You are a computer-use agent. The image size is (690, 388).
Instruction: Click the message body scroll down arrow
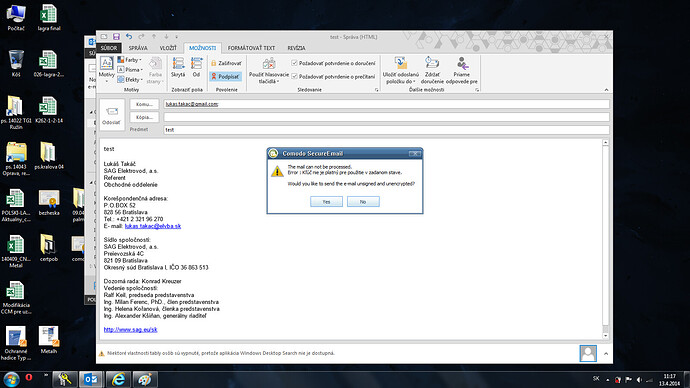pyautogui.click(x=606, y=336)
